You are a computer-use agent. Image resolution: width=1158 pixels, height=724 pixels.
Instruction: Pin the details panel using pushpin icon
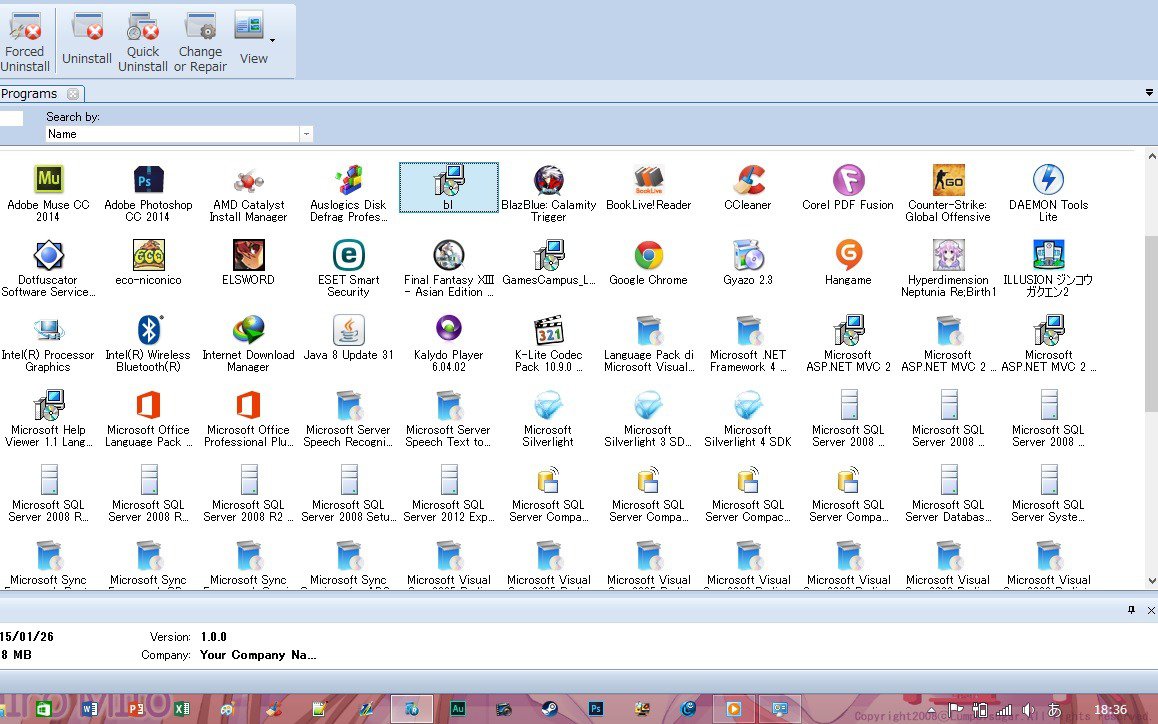coord(1132,609)
